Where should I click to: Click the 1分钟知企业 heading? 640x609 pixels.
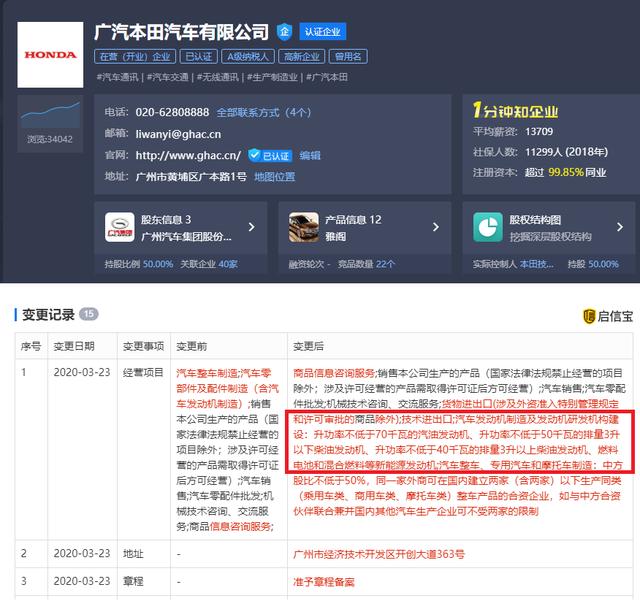pyautogui.click(x=515, y=111)
